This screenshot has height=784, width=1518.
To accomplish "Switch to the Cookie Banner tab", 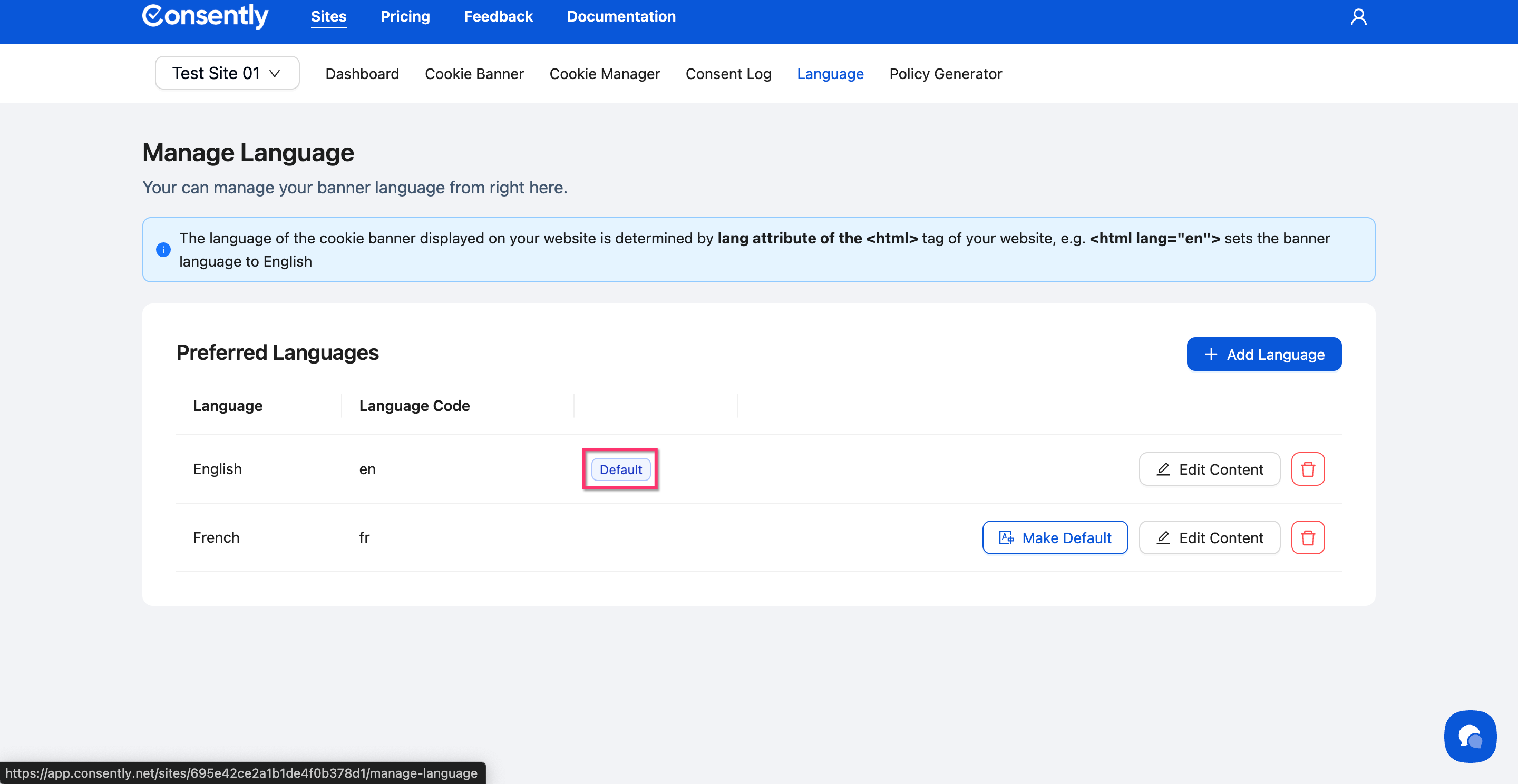I will pos(474,74).
